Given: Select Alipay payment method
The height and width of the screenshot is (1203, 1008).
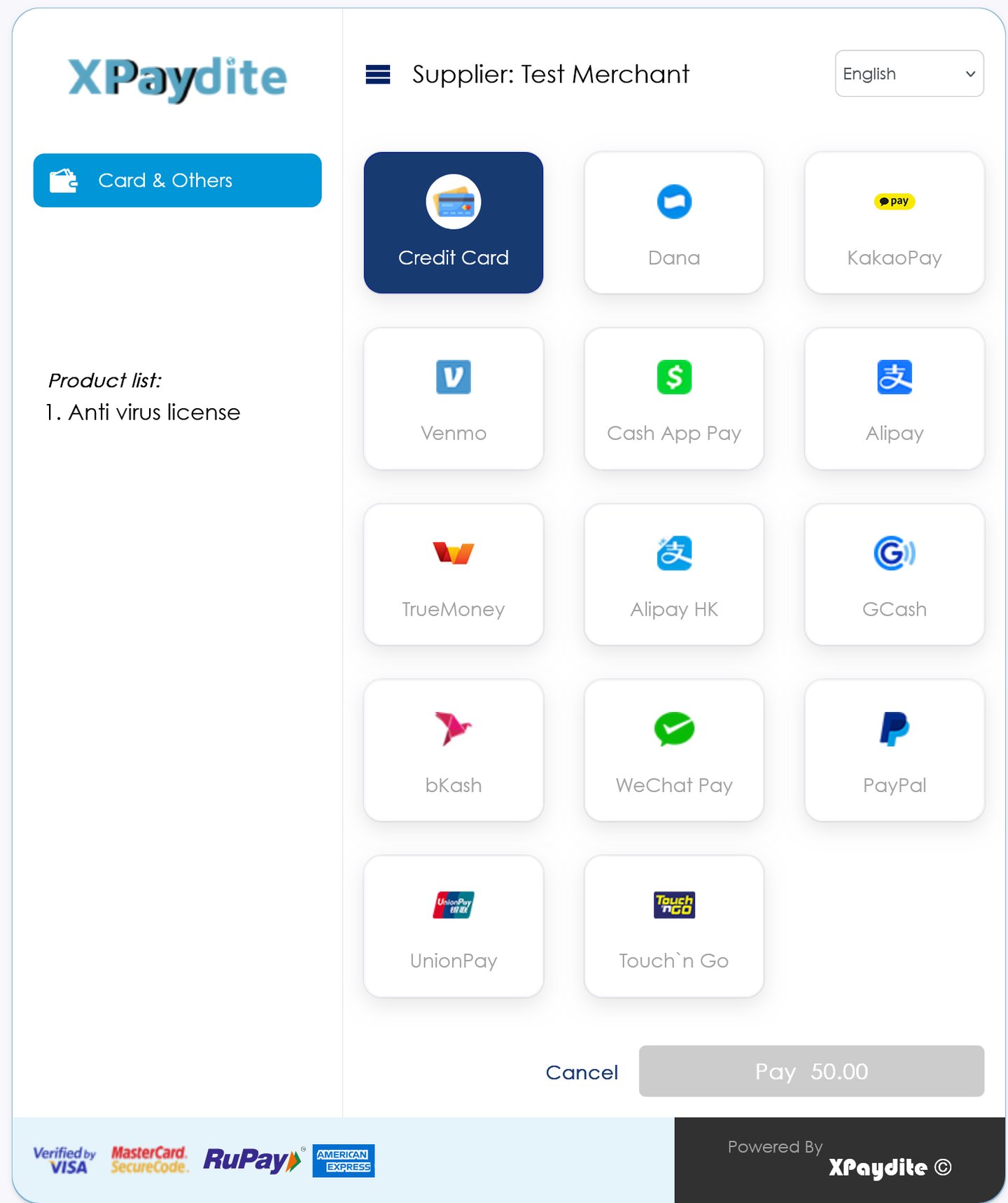Looking at the screenshot, I should pos(895,398).
